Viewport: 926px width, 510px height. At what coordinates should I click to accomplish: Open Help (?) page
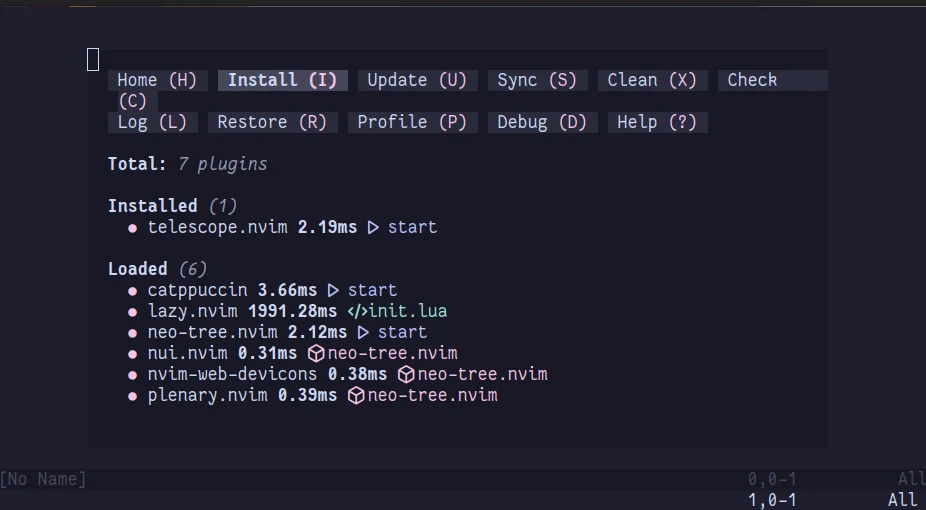point(657,122)
